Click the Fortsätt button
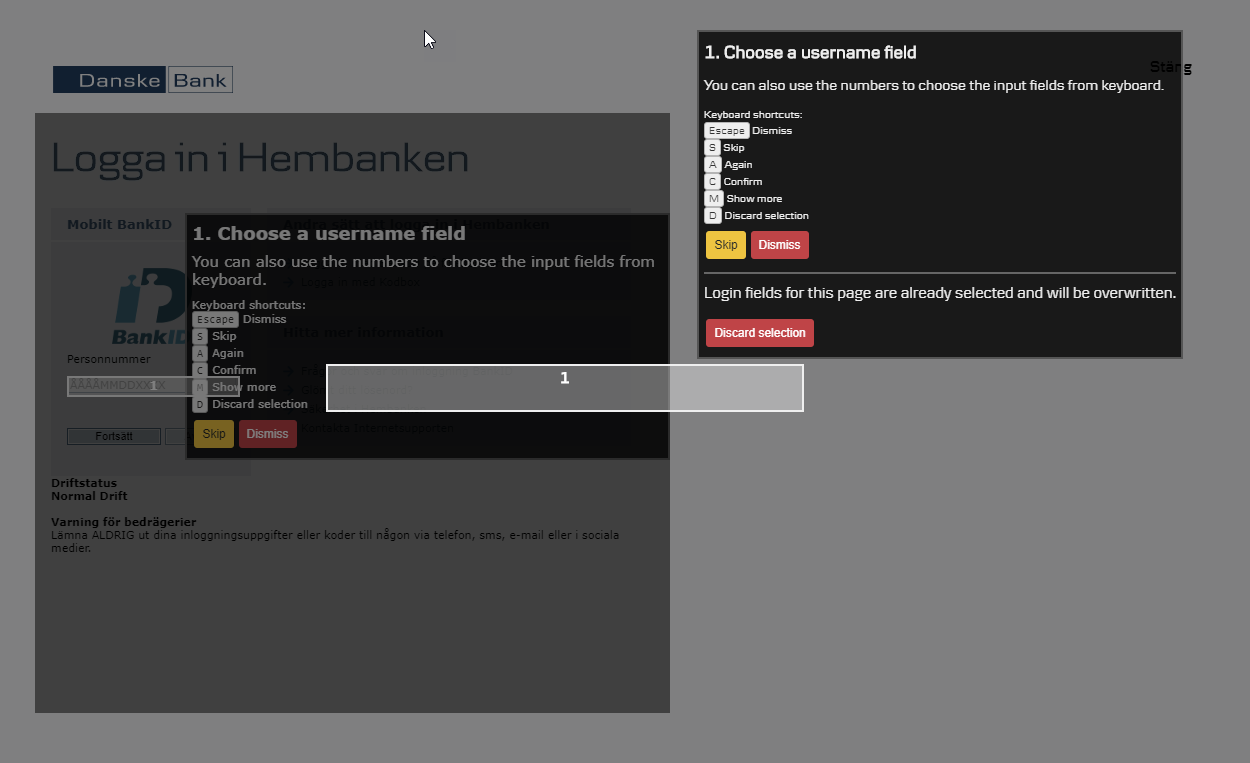Image resolution: width=1250 pixels, height=763 pixels. 113,435
